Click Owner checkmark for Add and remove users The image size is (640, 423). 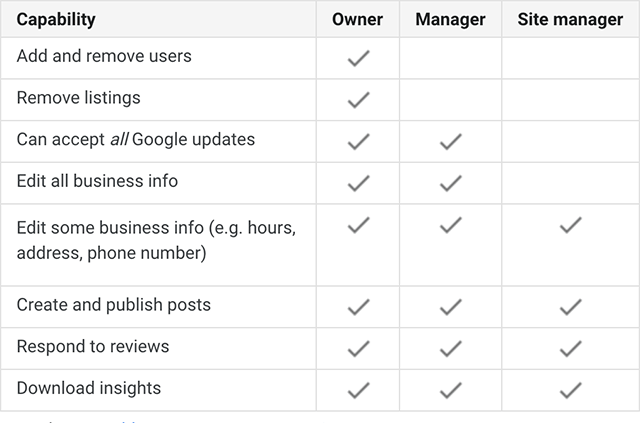coord(358,59)
